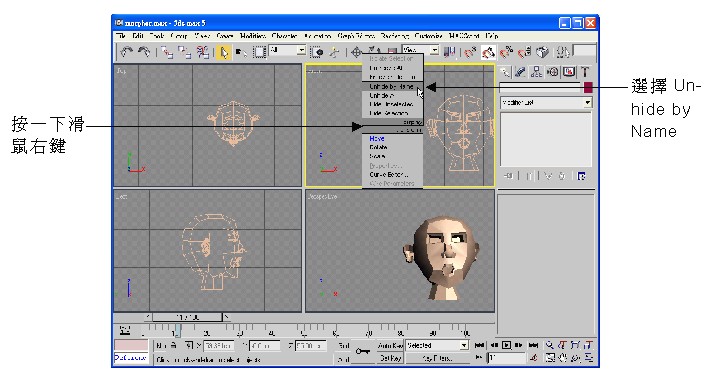Click the right arrow of the time slider
Image resolution: width=719 pixels, height=385 pixels.
click(226, 317)
